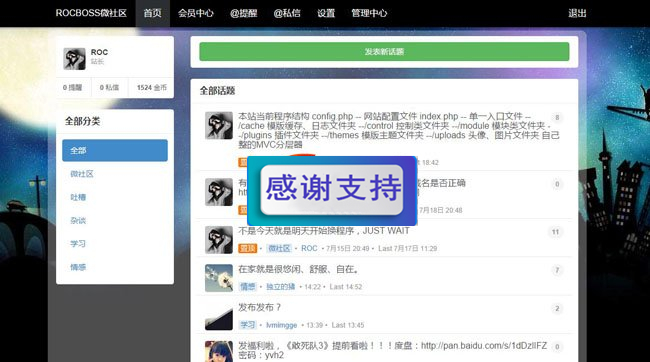The width and height of the screenshot is (650, 362).
Task: Click avatar beside the JUST WAIT topic
Action: [219, 240]
